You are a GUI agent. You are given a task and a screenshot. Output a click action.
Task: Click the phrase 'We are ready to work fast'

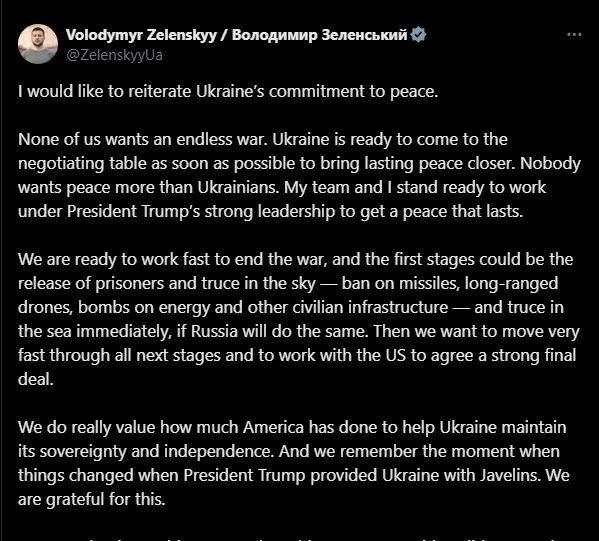[114, 259]
